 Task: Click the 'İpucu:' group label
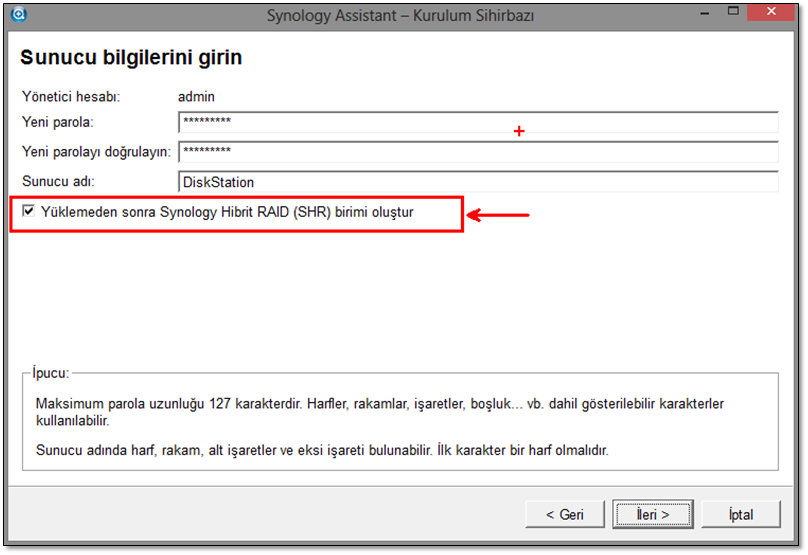click(50, 373)
